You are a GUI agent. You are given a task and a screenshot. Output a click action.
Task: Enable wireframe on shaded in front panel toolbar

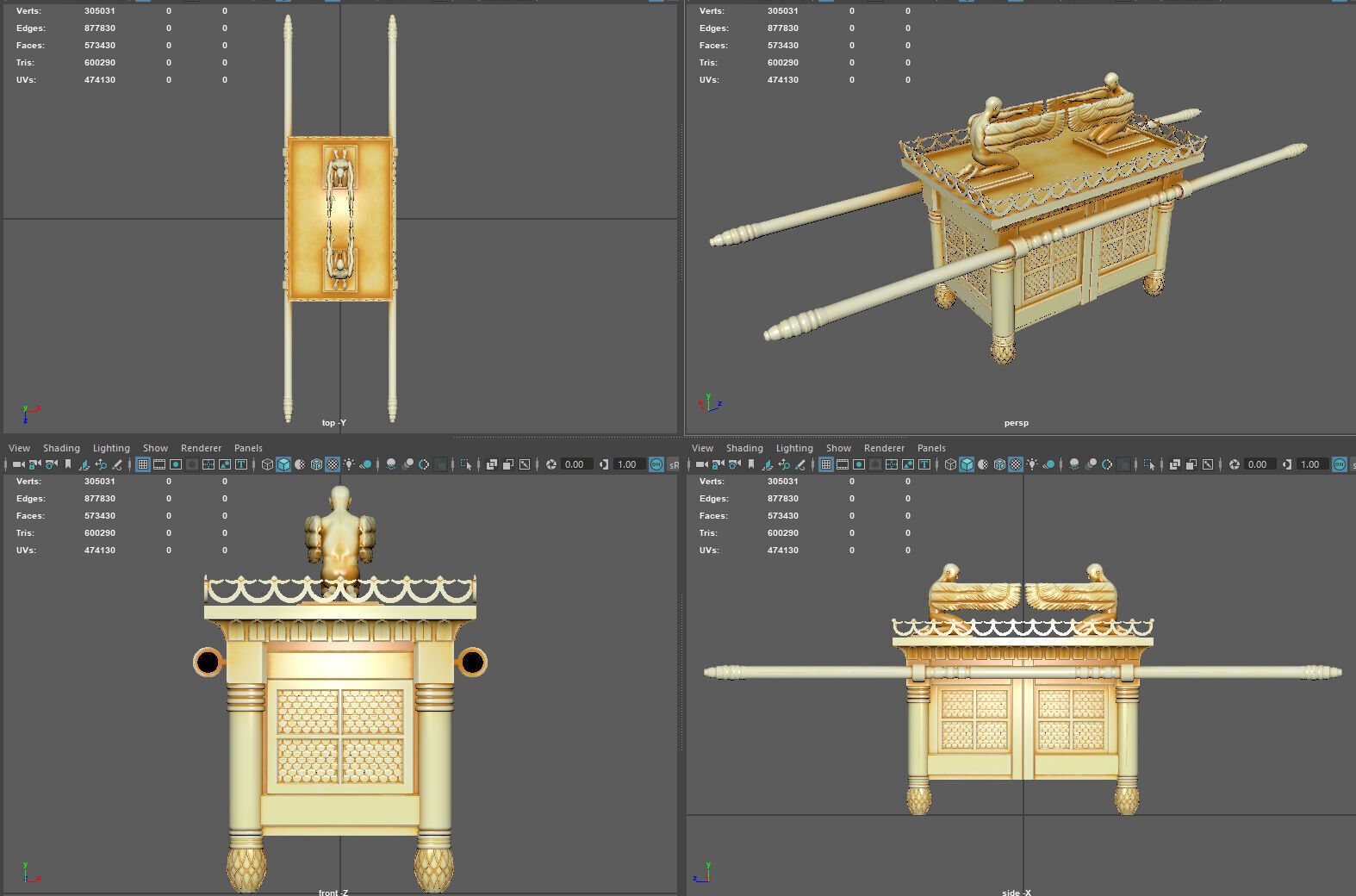click(316, 464)
